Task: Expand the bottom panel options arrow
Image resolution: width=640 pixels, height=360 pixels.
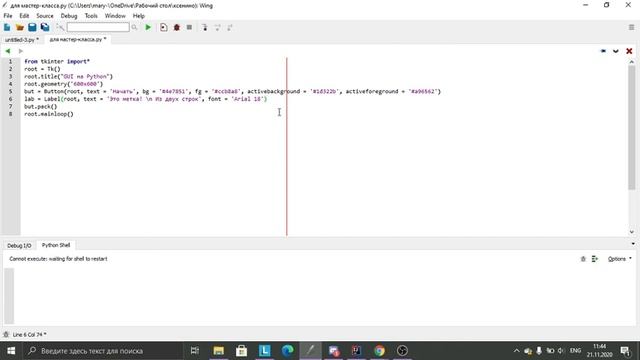Action: [633, 244]
